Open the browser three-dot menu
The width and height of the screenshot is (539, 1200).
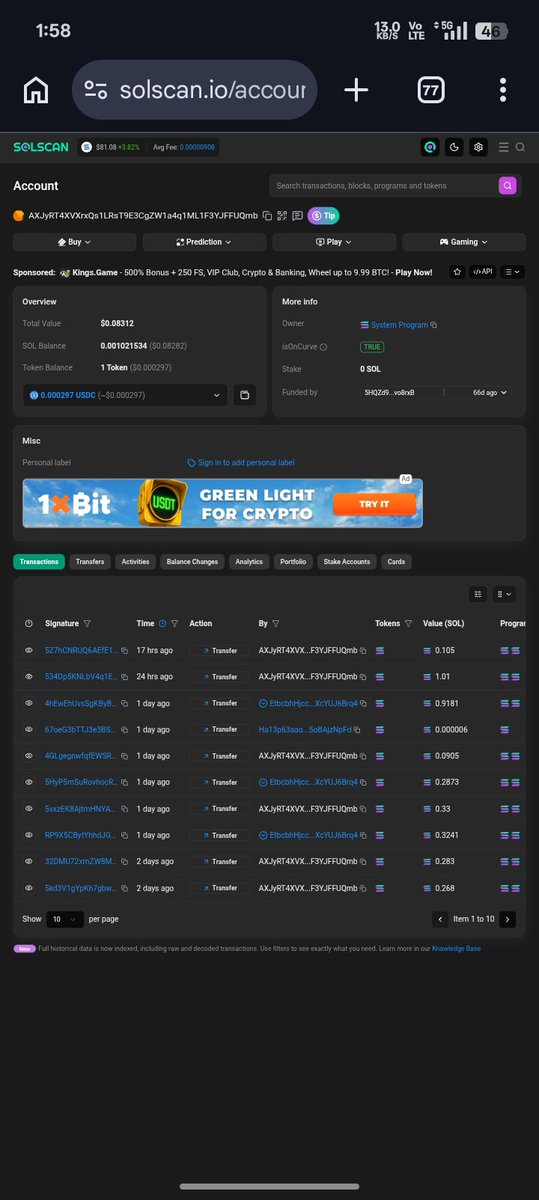503,90
